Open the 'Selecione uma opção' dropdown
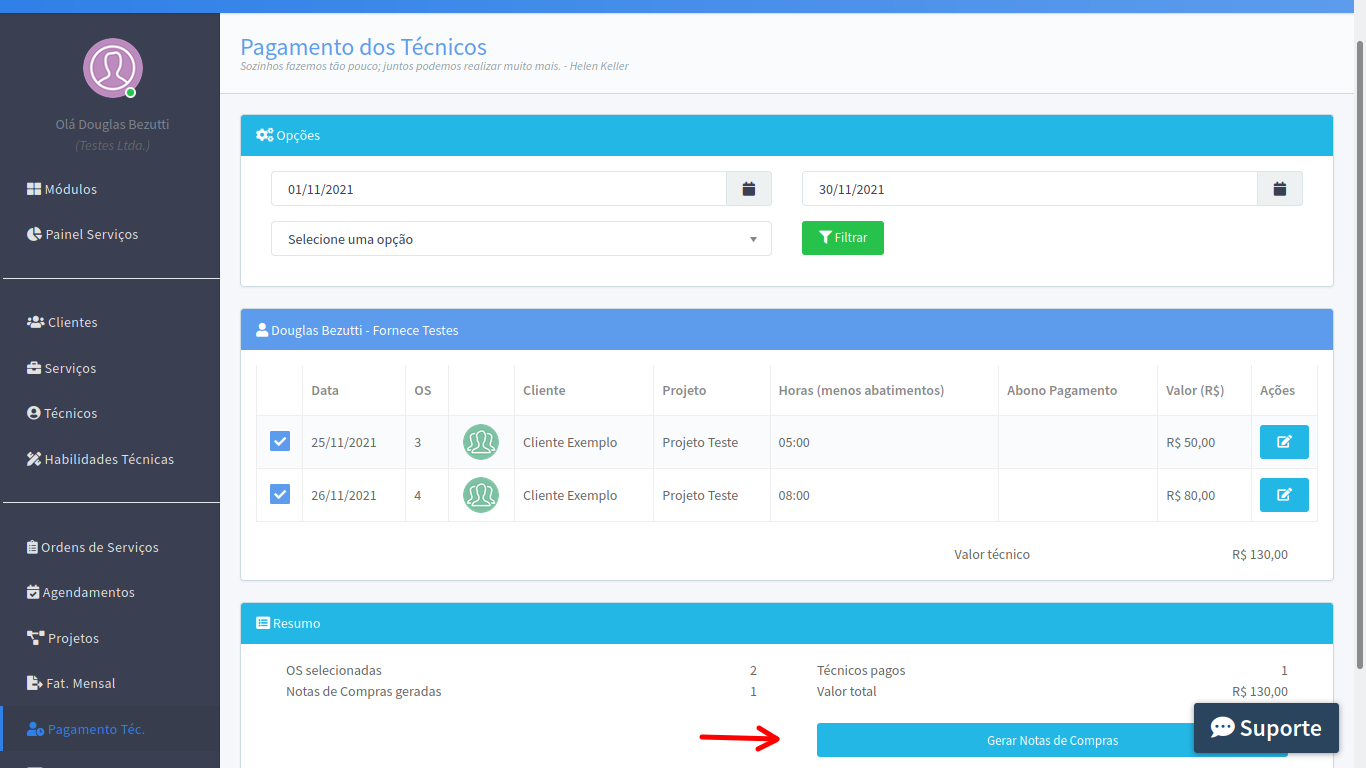Viewport: 1366px width, 768px height. 521,239
